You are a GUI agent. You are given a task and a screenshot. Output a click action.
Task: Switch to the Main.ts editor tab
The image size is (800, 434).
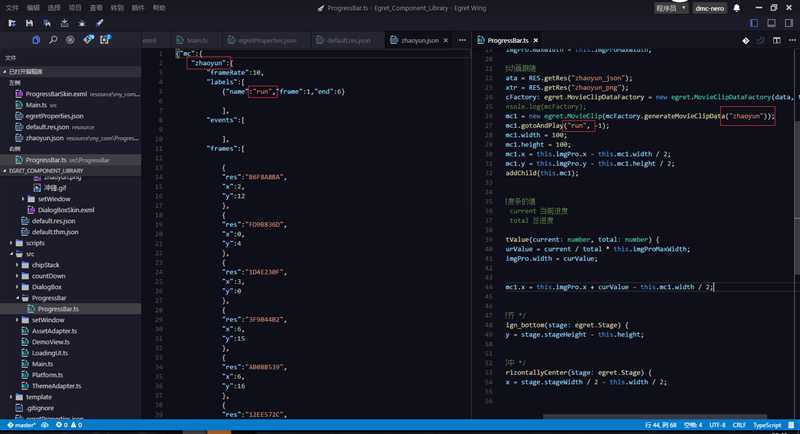[x=192, y=40]
